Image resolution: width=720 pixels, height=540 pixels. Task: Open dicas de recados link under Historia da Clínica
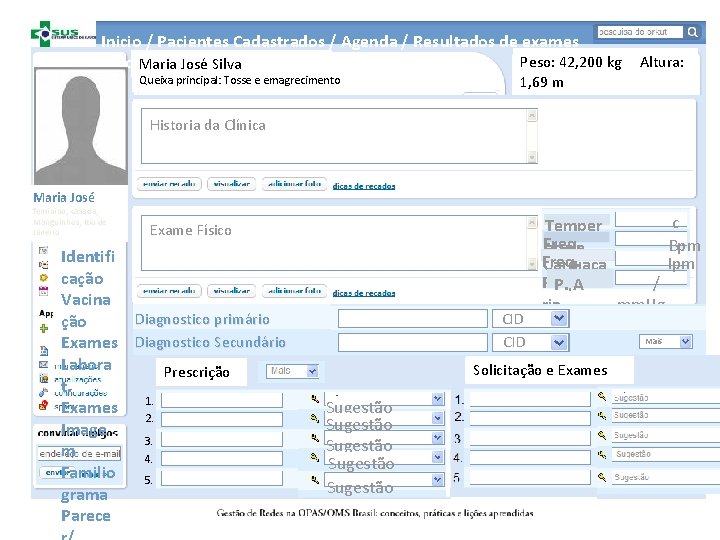coord(364,186)
